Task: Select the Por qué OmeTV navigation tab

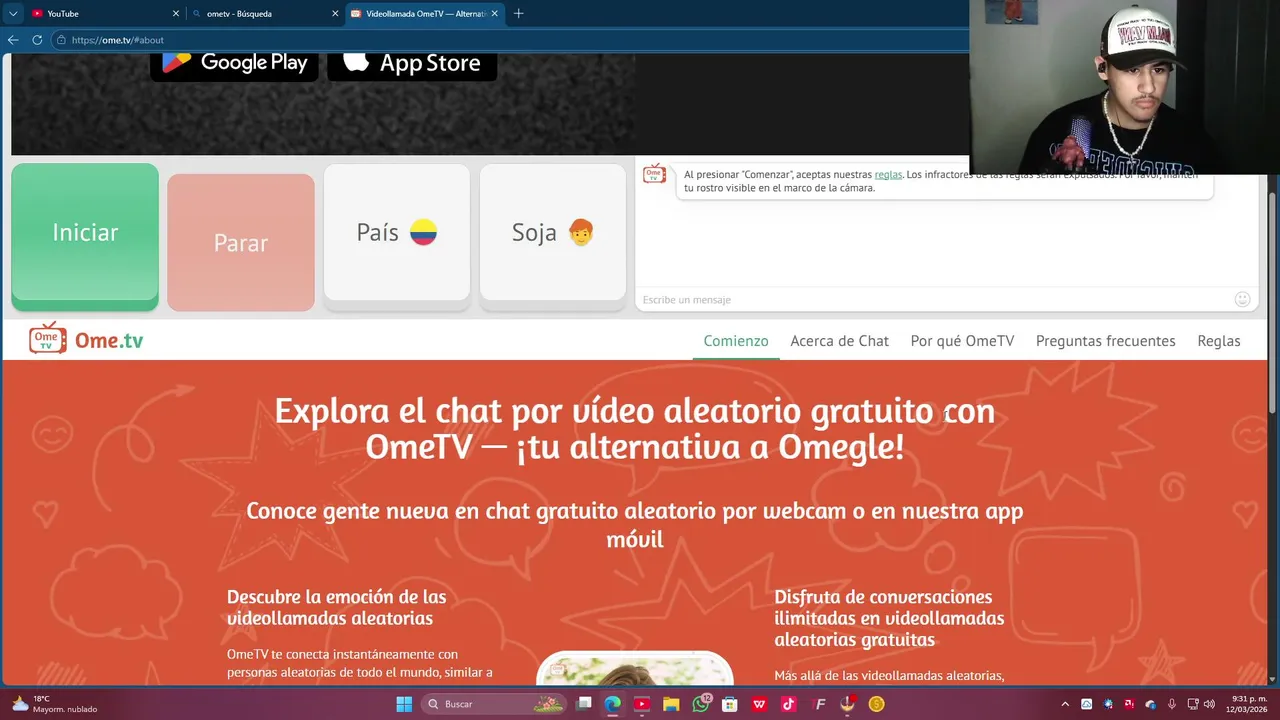Action: click(962, 341)
